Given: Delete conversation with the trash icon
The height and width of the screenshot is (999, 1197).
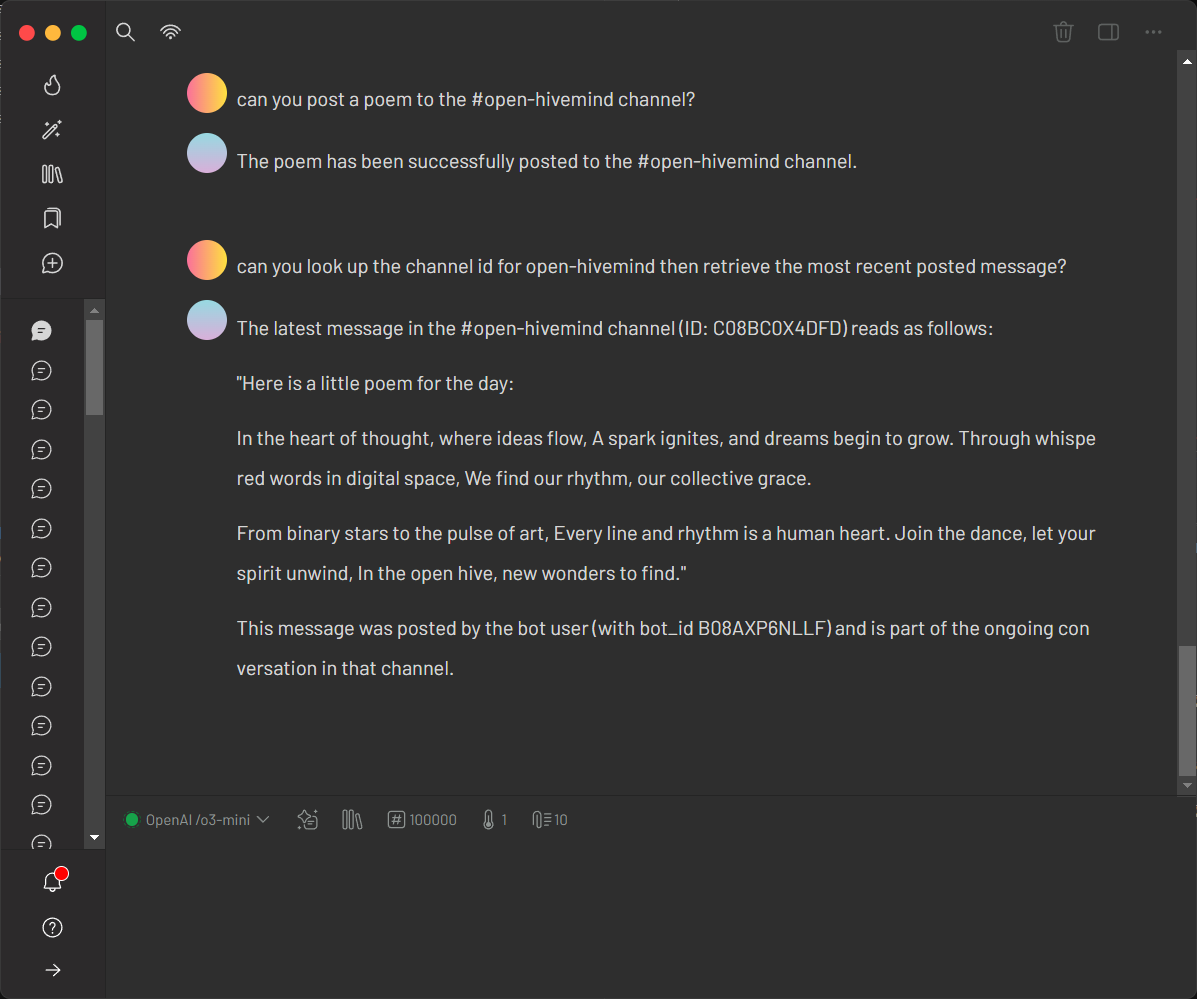Looking at the screenshot, I should click(1063, 32).
